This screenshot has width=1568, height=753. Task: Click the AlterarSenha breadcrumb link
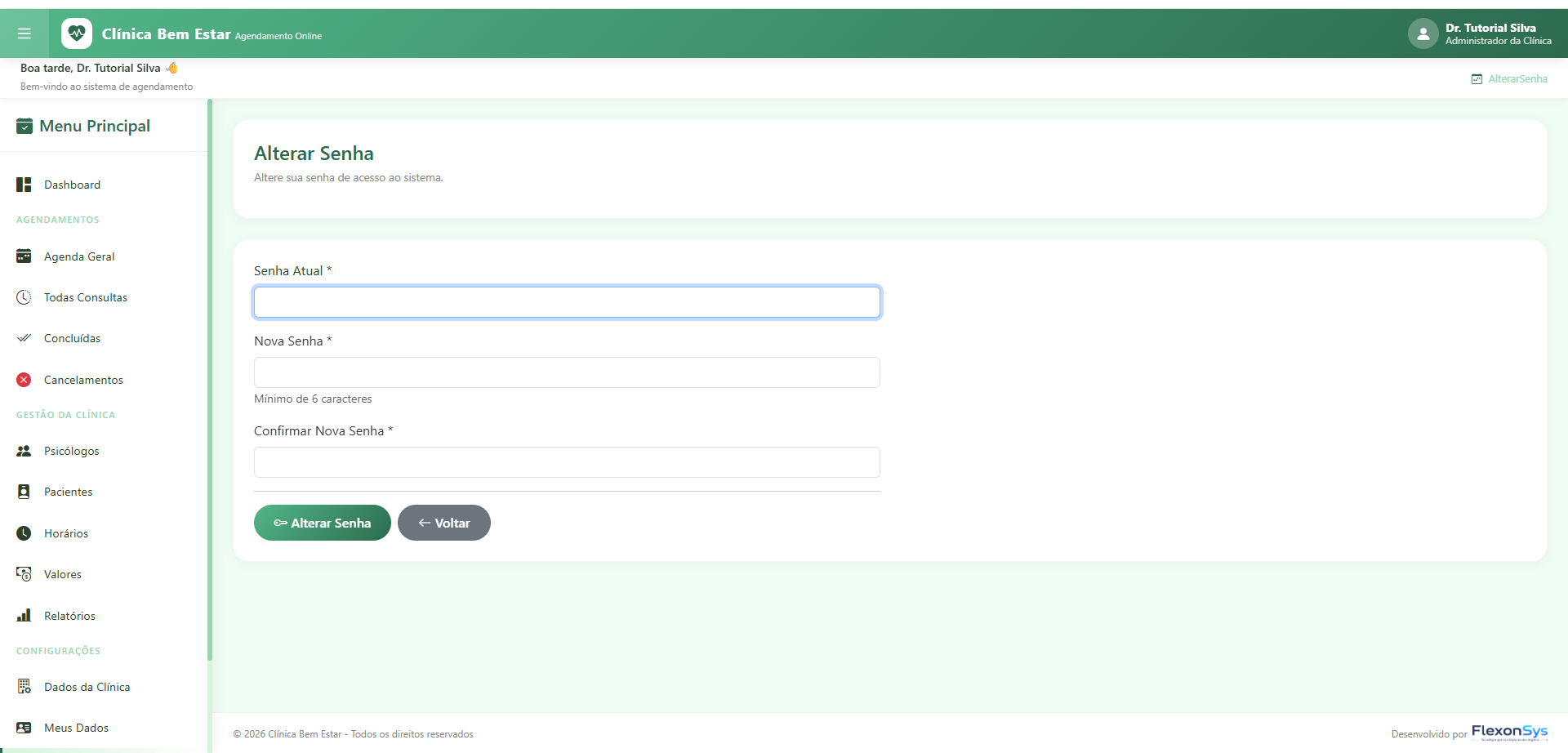click(x=1517, y=79)
